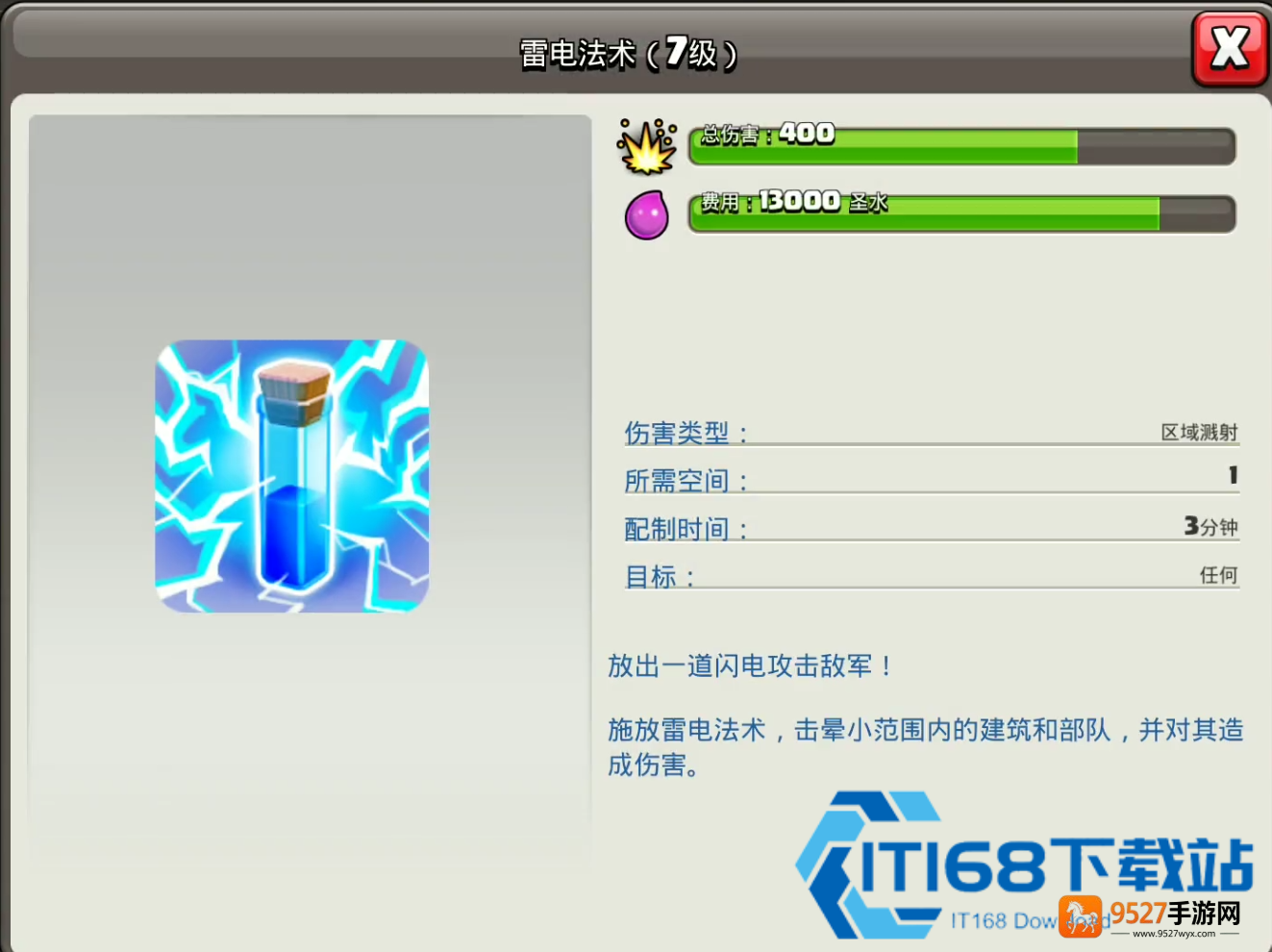Click the title 雷电法术 (7级)
The height and width of the screenshot is (952, 1272).
pos(629,53)
